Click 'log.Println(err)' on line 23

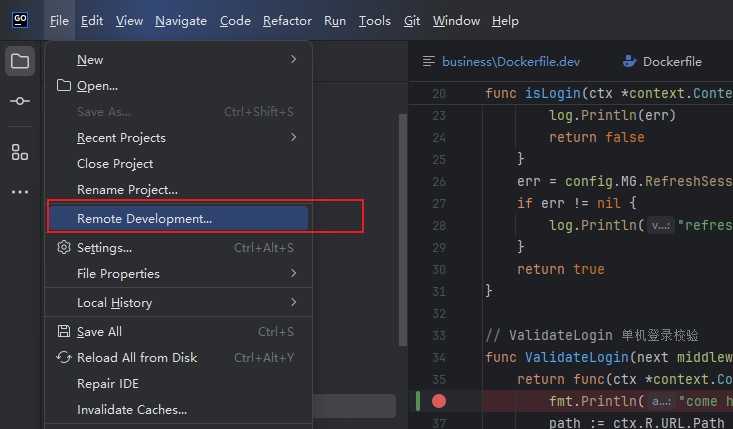pyautogui.click(x=612, y=115)
